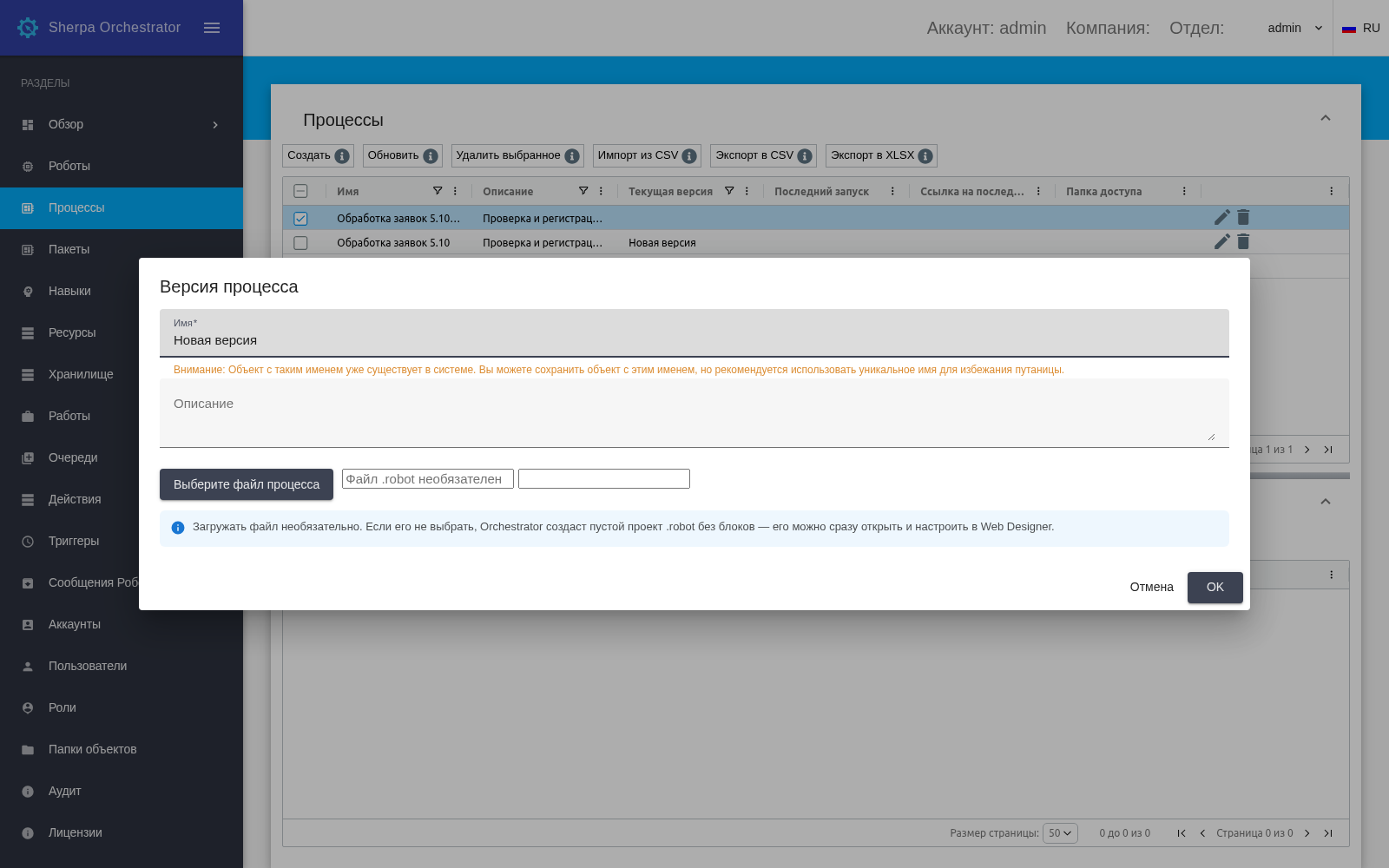Image resolution: width=1389 pixels, height=868 pixels.
Task: Open the Текущая версия column menu dots
Action: (x=747, y=191)
